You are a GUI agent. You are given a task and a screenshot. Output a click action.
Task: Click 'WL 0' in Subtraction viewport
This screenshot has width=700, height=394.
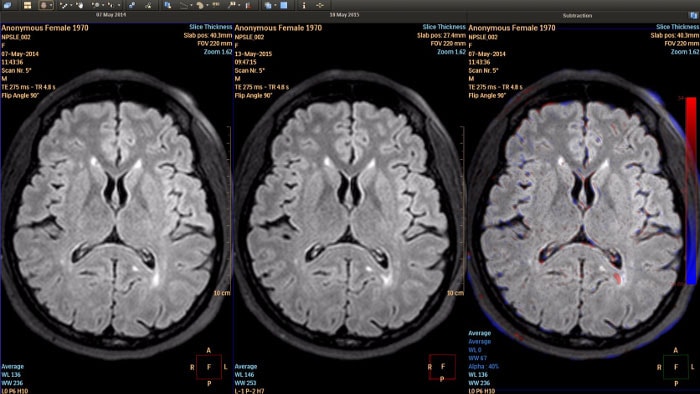tap(475, 350)
